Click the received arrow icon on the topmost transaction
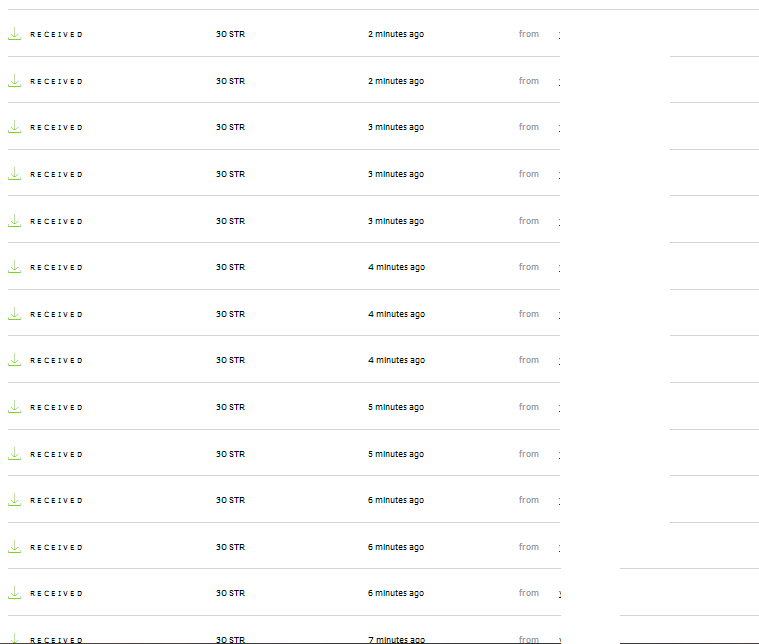The height and width of the screenshot is (644, 759). click(x=14, y=34)
